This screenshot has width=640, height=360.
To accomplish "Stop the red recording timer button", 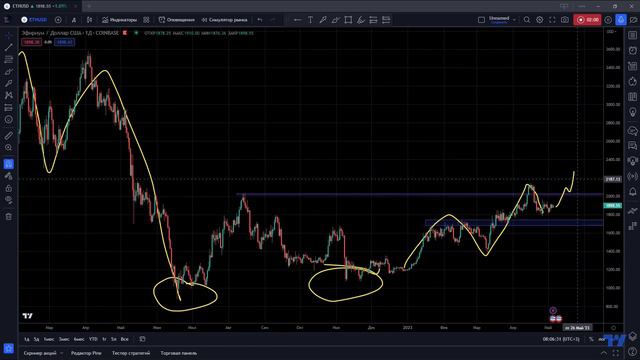I will (587, 20).
